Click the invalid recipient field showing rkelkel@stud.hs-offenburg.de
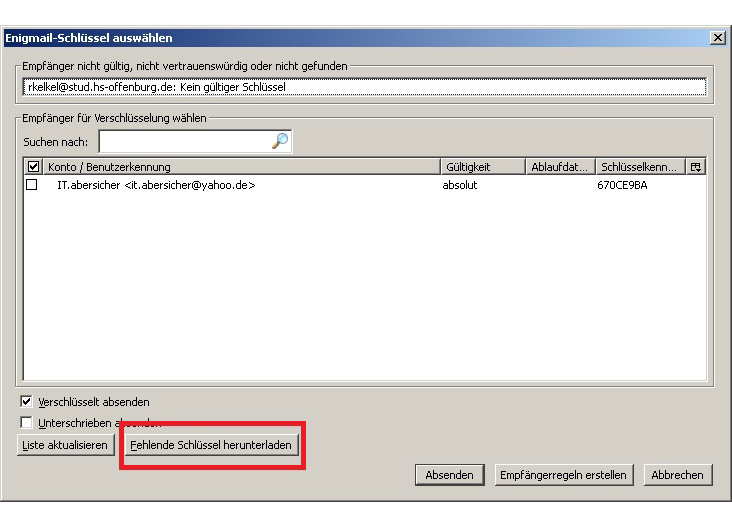Screen dimensions: 732x527 click(364, 88)
